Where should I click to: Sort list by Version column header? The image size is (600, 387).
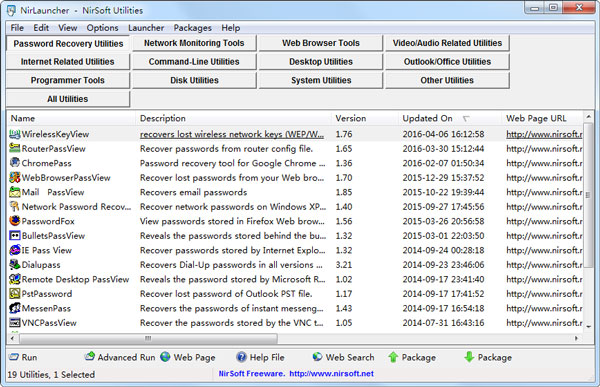click(x=365, y=118)
